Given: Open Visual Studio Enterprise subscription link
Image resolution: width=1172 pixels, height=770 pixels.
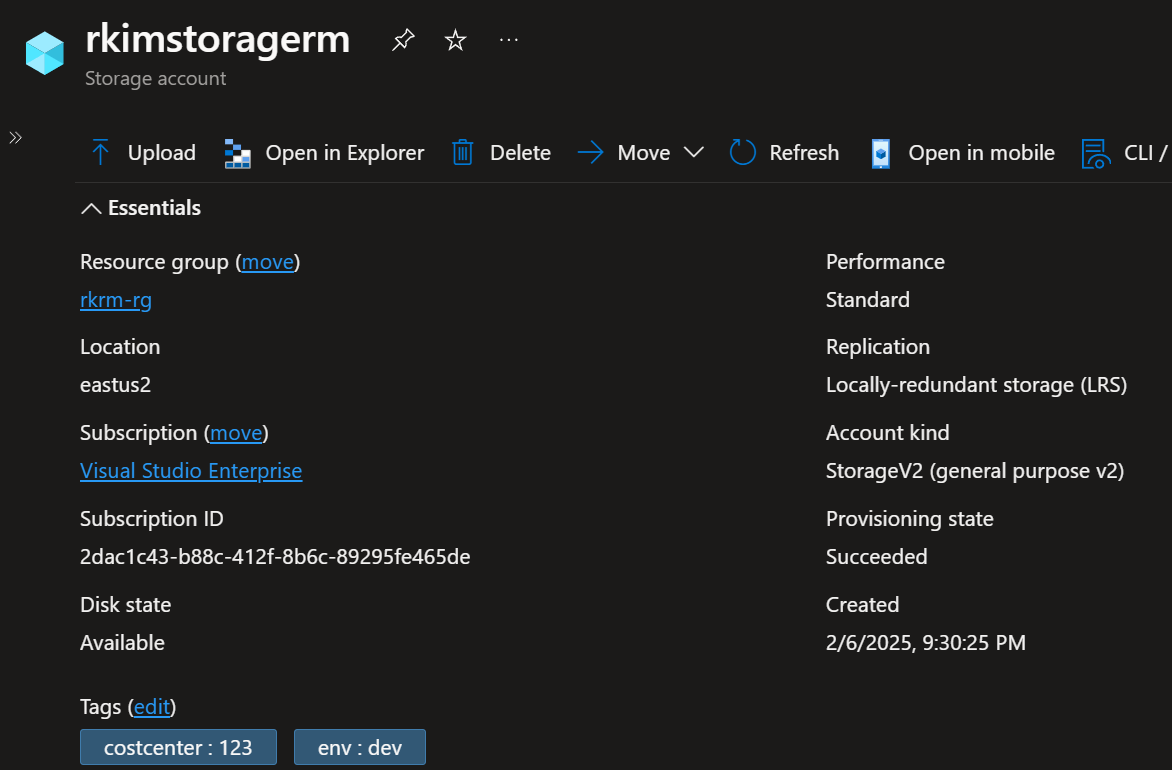Looking at the screenshot, I should pyautogui.click(x=191, y=471).
